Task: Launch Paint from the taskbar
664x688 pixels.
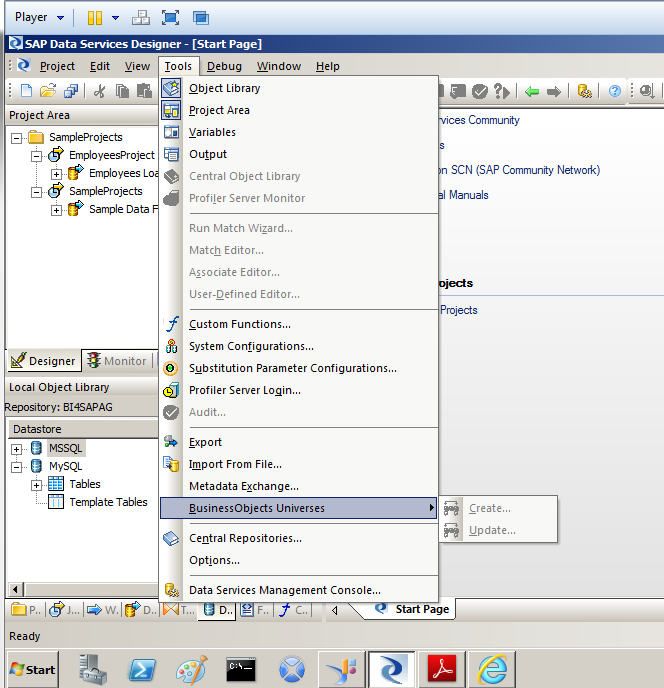Action: coord(191,670)
